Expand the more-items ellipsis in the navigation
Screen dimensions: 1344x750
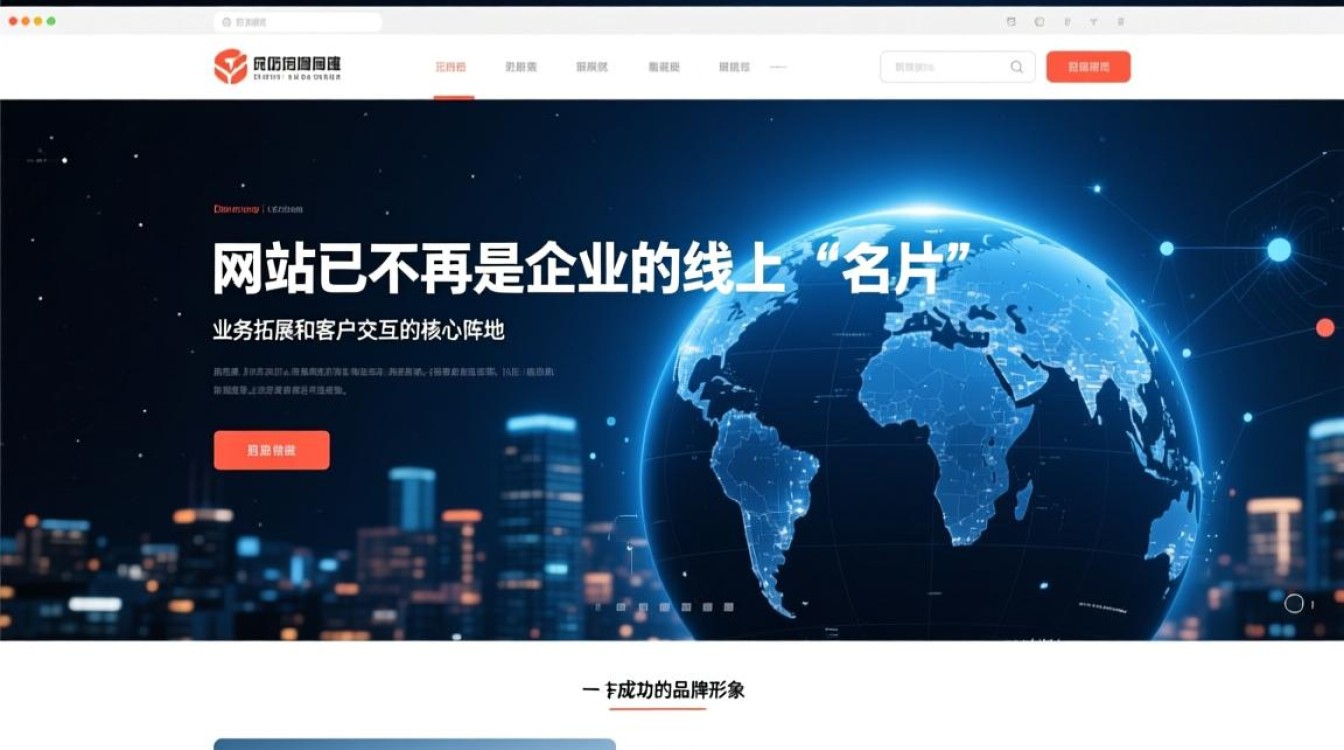pos(778,67)
